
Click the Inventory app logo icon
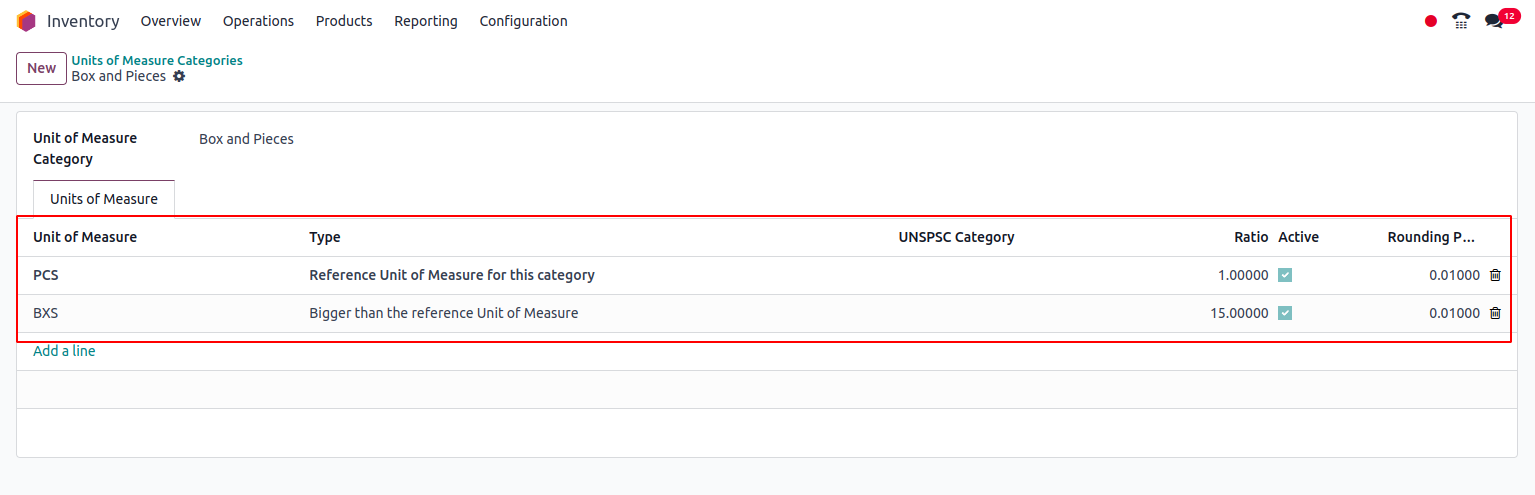(26, 21)
